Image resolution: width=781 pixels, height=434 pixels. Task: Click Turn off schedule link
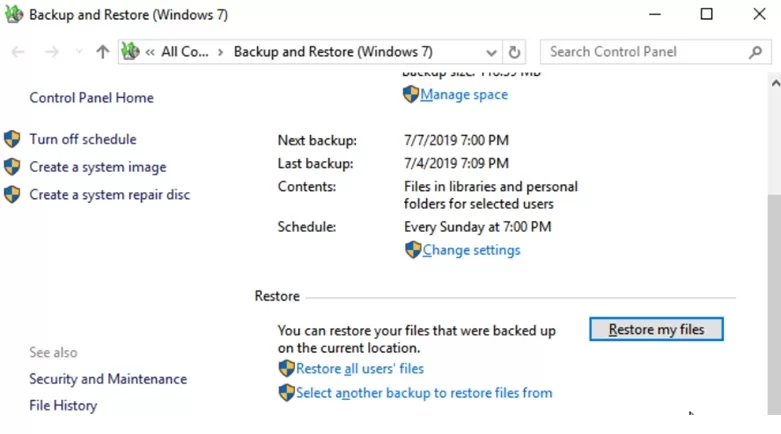(x=83, y=139)
